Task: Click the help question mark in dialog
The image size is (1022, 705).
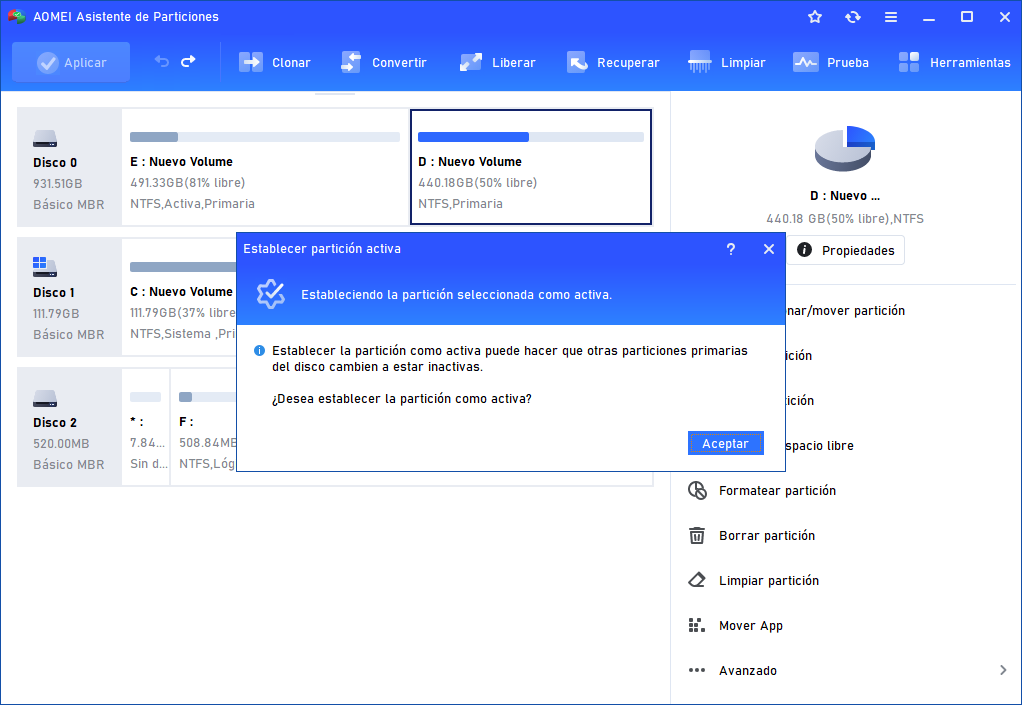Action: pyautogui.click(x=731, y=249)
